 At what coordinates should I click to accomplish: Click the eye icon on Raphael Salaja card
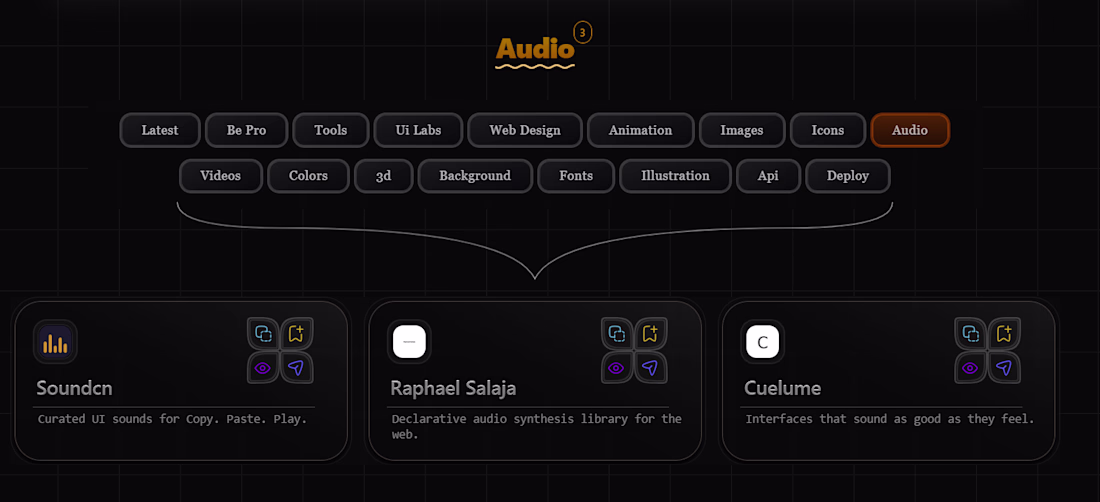(617, 367)
